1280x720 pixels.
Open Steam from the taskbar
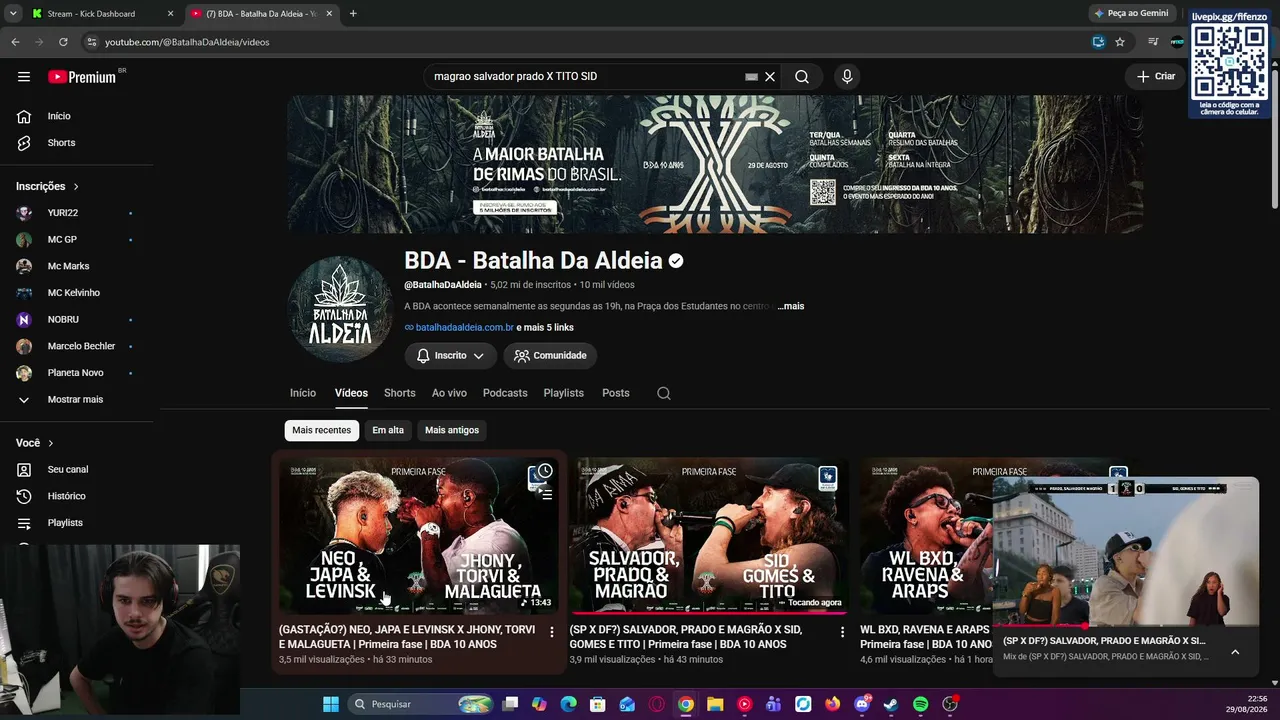pyautogui.click(x=891, y=704)
